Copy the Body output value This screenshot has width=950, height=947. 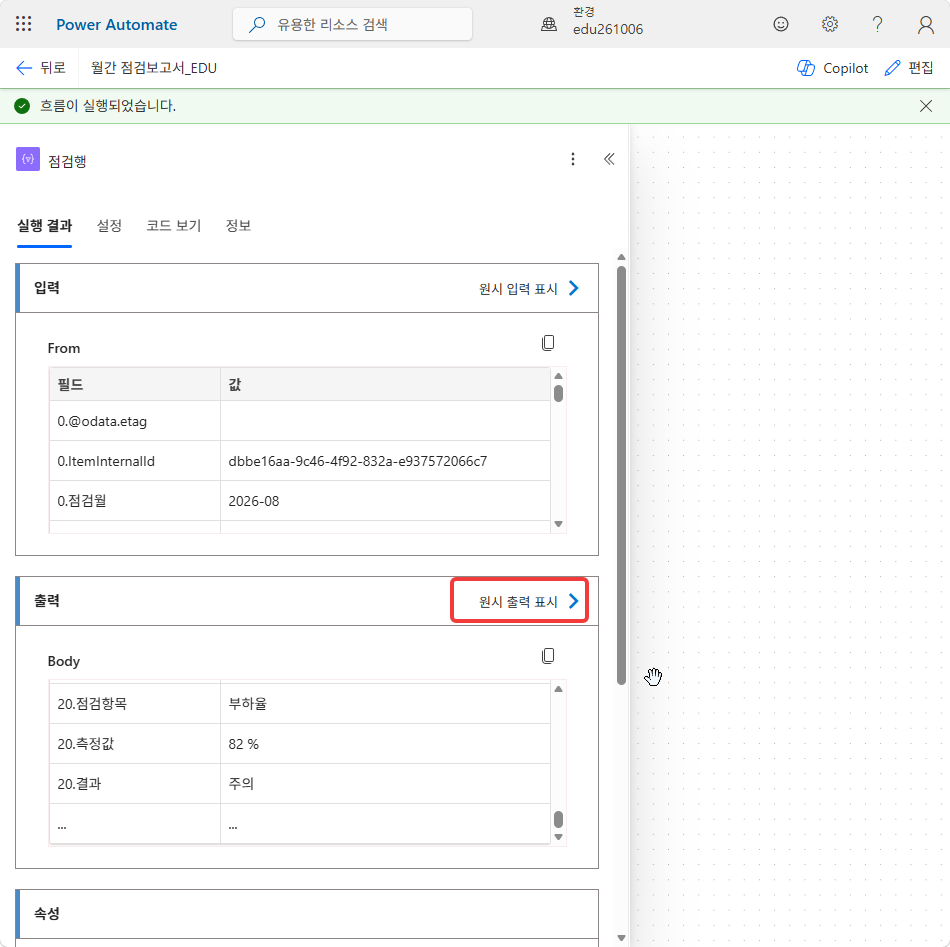pyautogui.click(x=548, y=656)
